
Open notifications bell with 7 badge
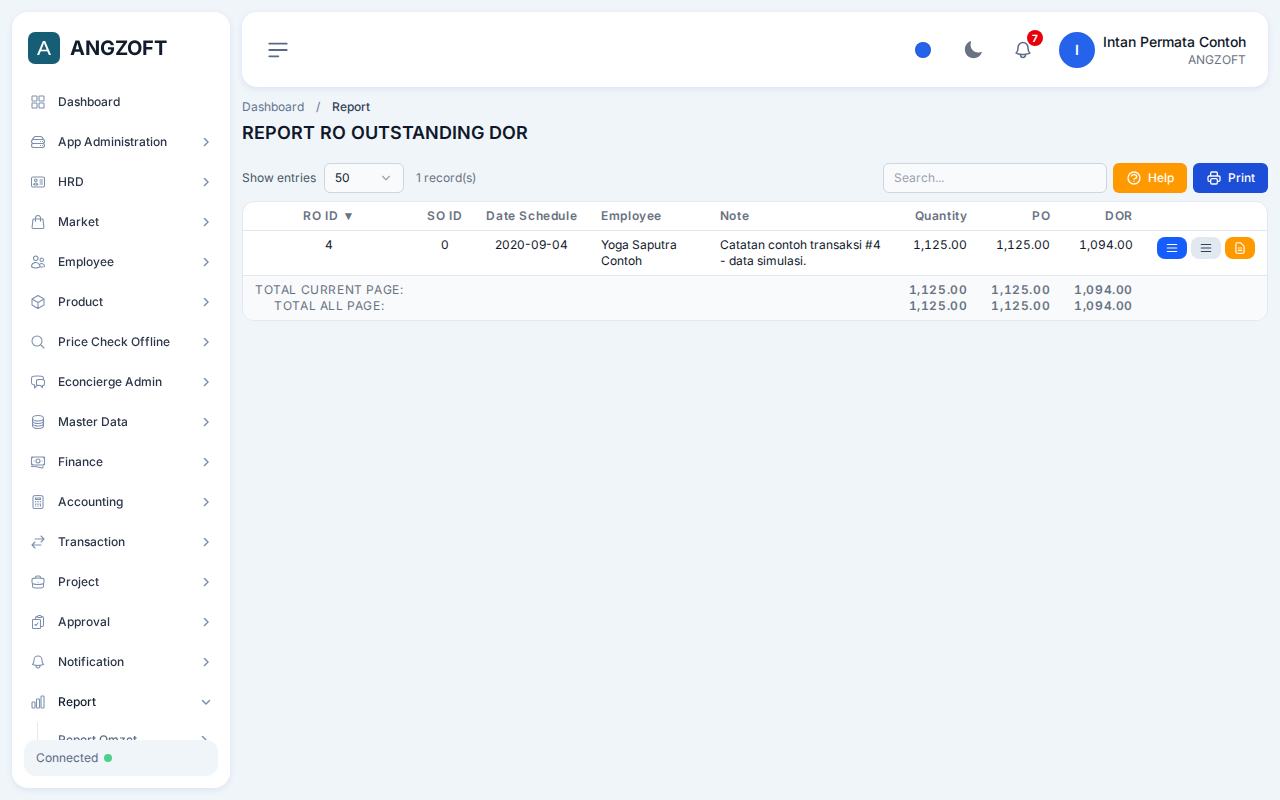tap(1023, 49)
